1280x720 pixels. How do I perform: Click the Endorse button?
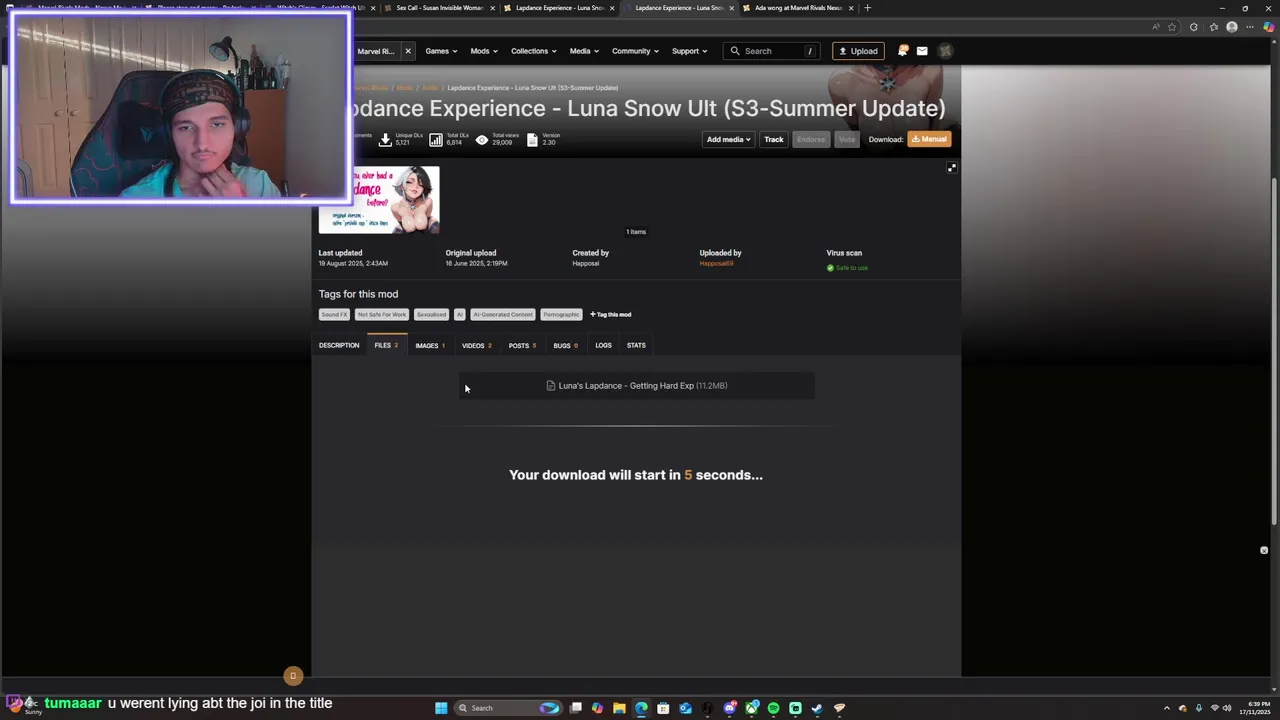(x=811, y=140)
